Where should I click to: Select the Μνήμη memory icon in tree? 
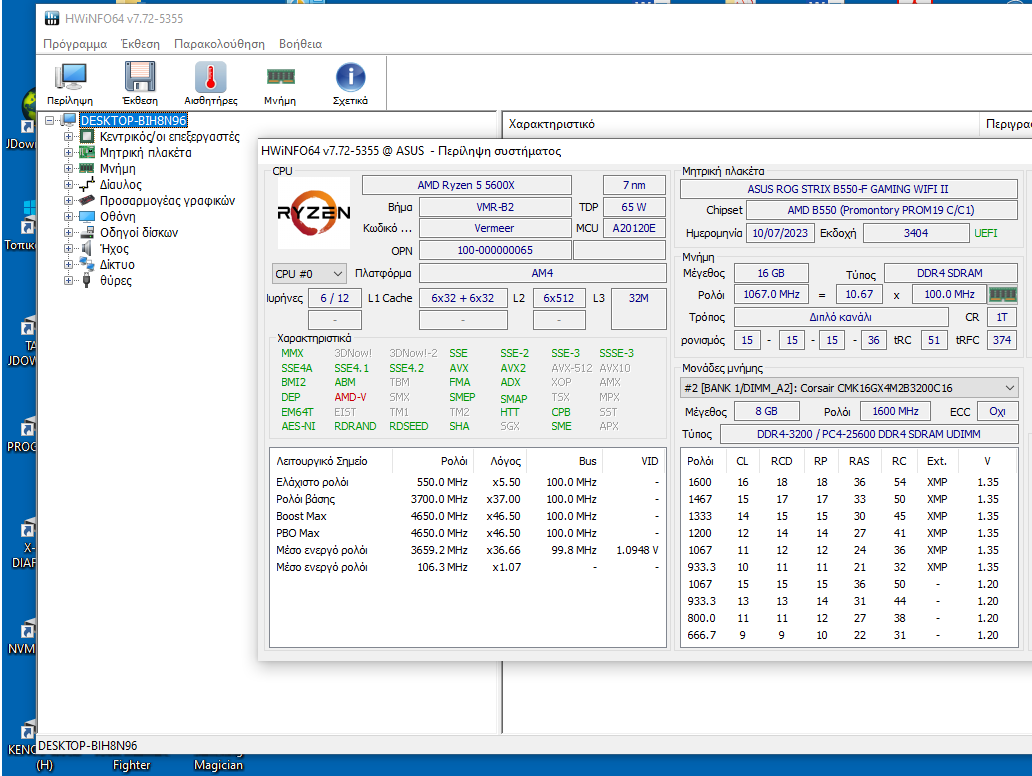(87, 168)
